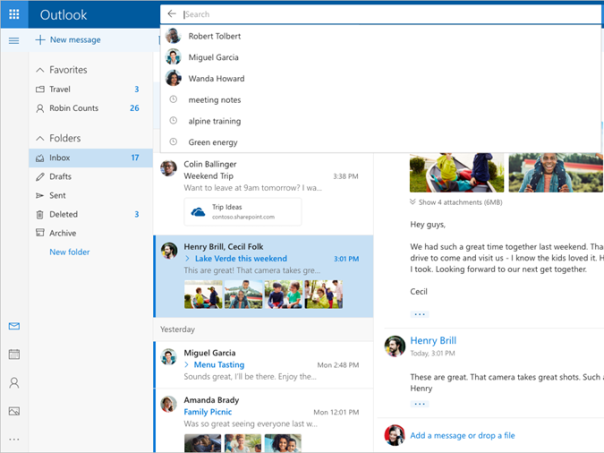Choose 'meeting notes' recent search
604x453 pixels.
point(215,100)
